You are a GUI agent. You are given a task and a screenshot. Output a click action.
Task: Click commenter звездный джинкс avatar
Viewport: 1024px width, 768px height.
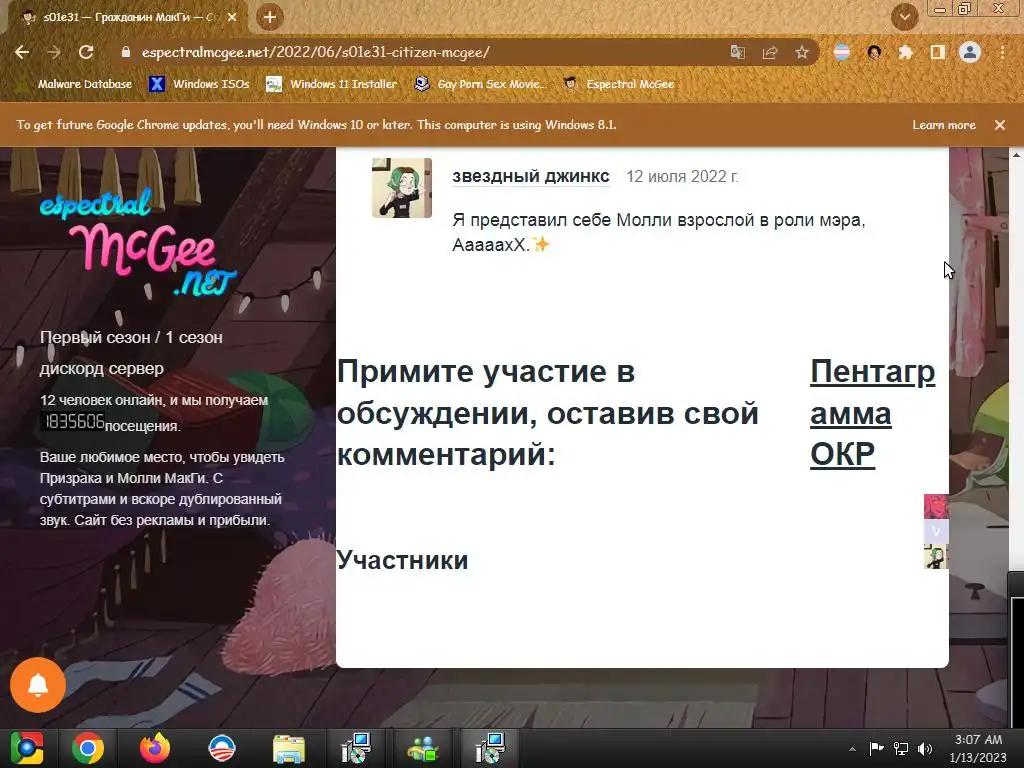tap(402, 187)
